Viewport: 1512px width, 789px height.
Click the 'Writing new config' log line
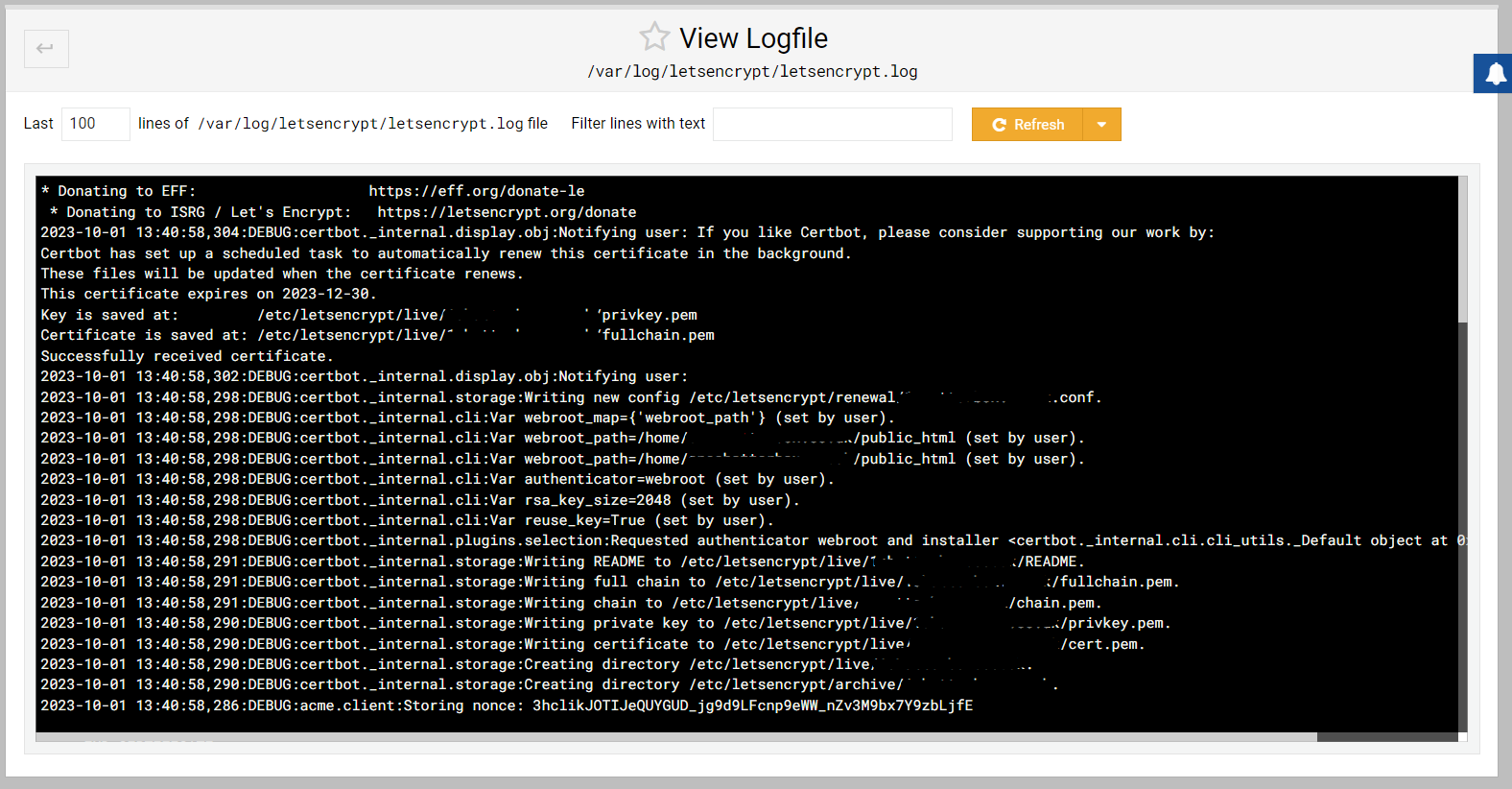click(571, 397)
